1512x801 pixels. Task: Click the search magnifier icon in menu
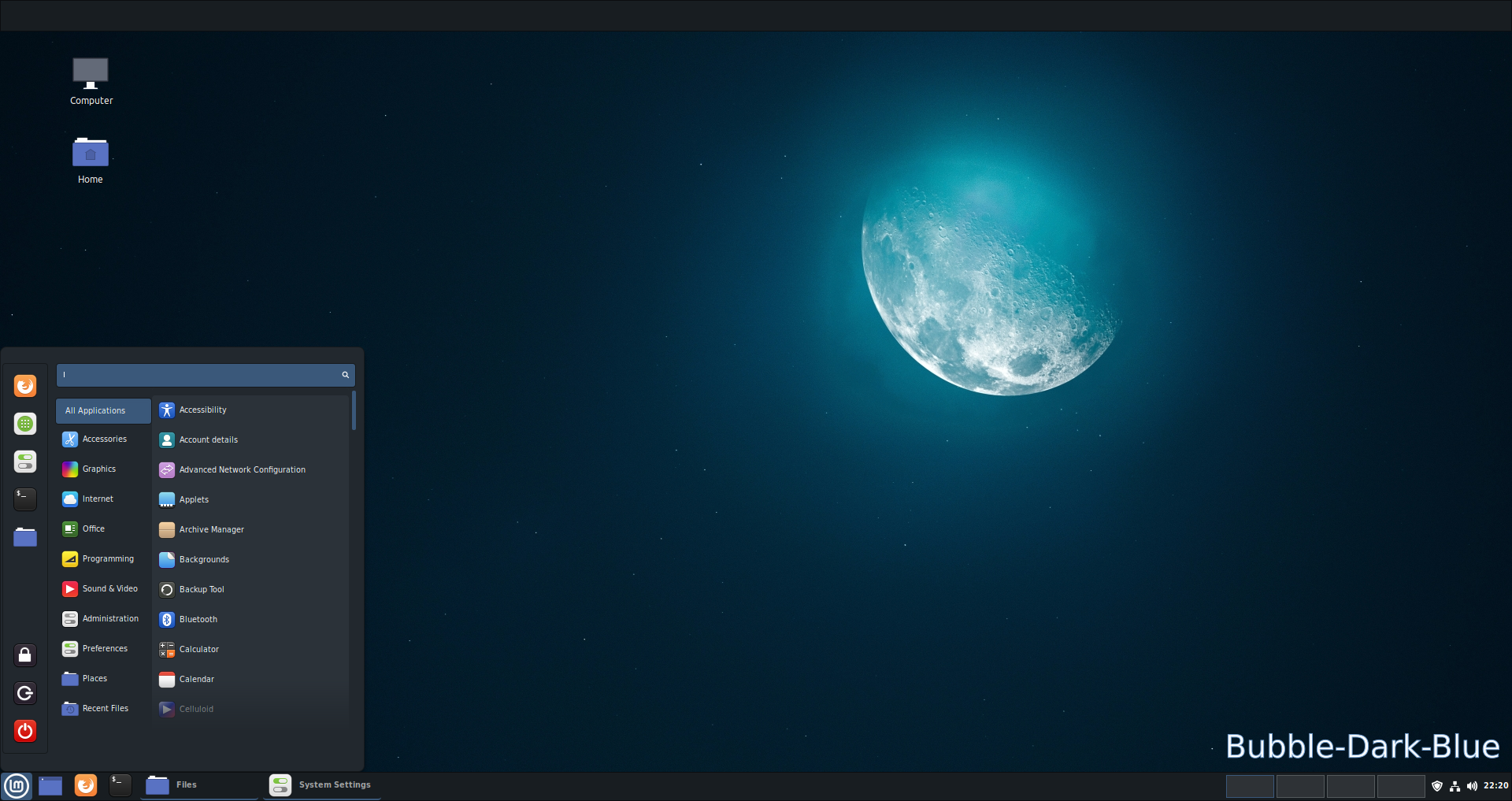345,375
